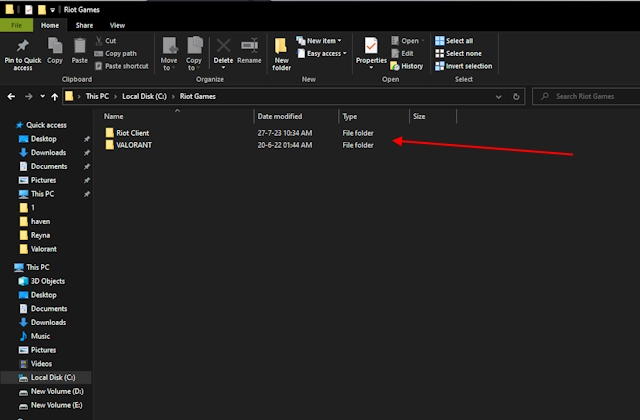The image size is (640, 420).
Task: Switch to the Share tab
Action: (84, 25)
